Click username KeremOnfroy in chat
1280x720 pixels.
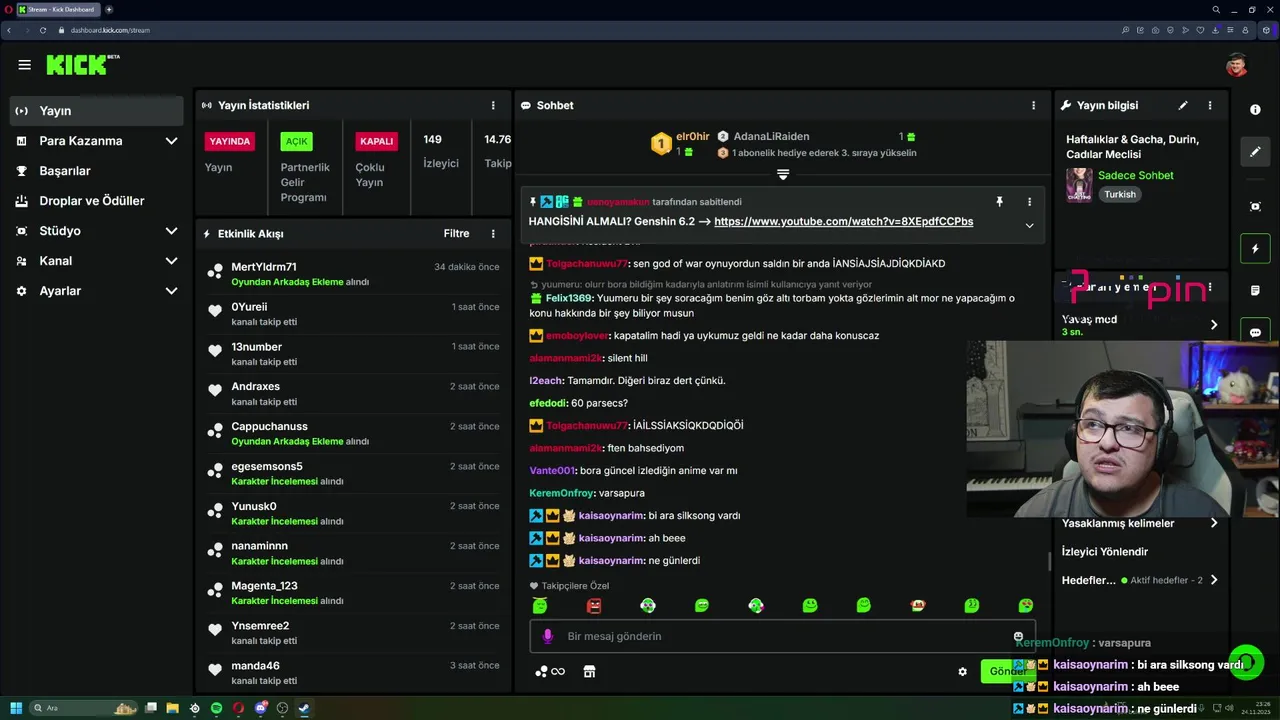[561, 493]
